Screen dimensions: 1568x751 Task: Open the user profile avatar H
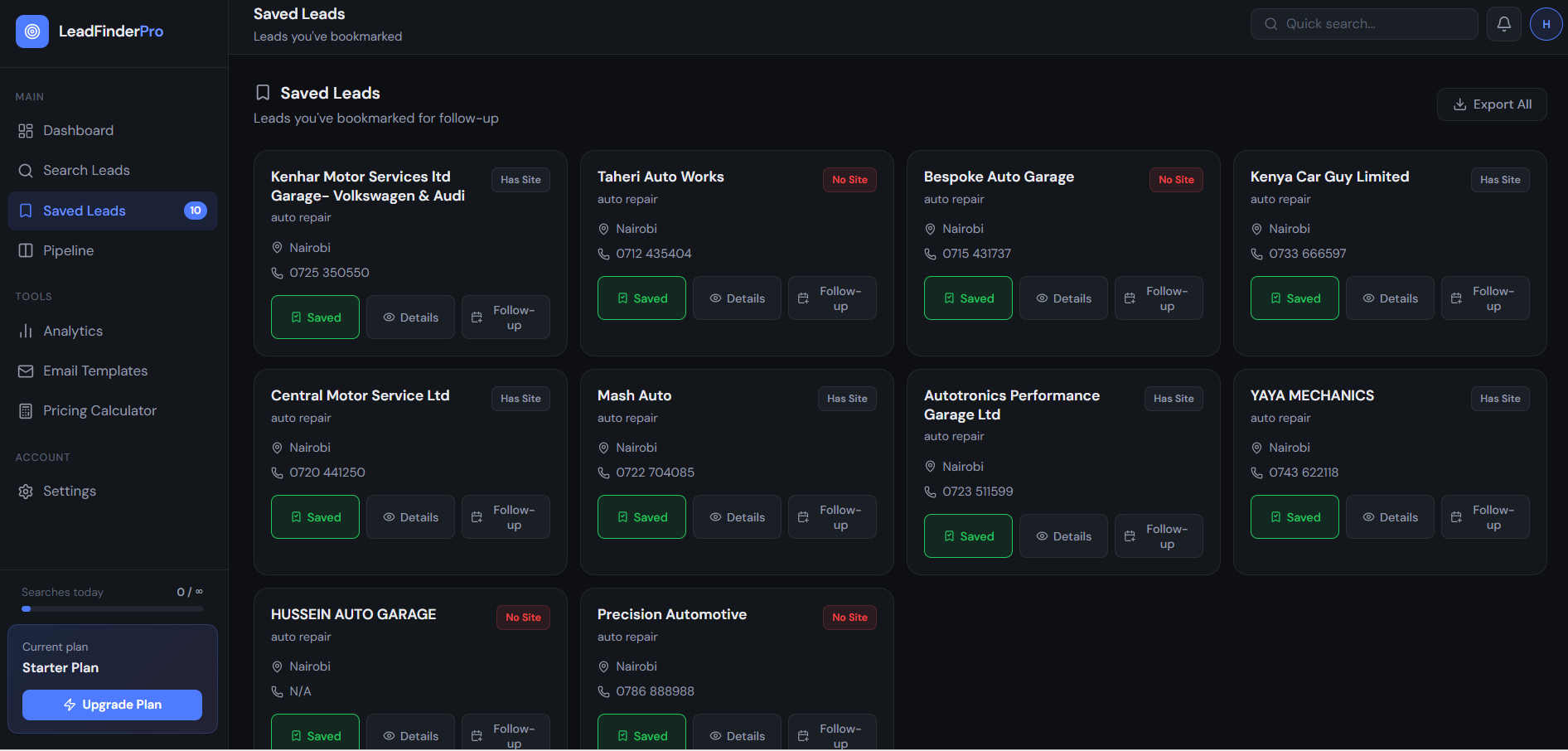pos(1546,24)
